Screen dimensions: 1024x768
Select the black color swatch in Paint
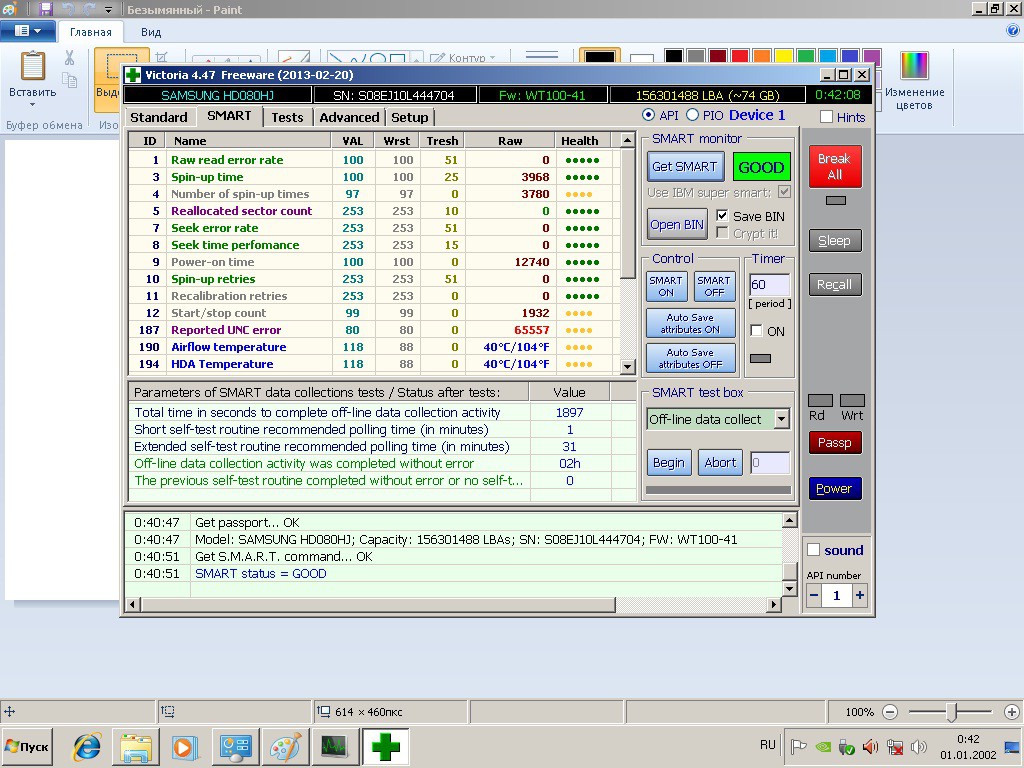click(x=674, y=57)
